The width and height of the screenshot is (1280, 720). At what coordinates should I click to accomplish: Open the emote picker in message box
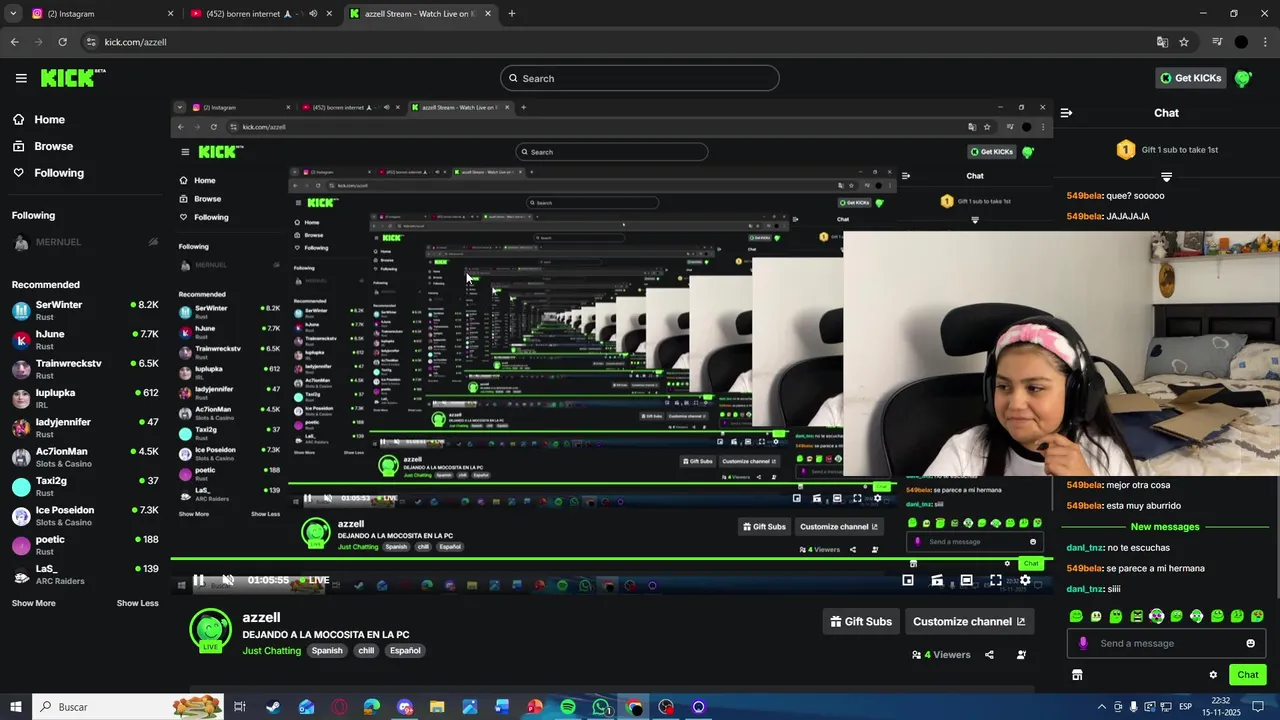[x=1250, y=643]
